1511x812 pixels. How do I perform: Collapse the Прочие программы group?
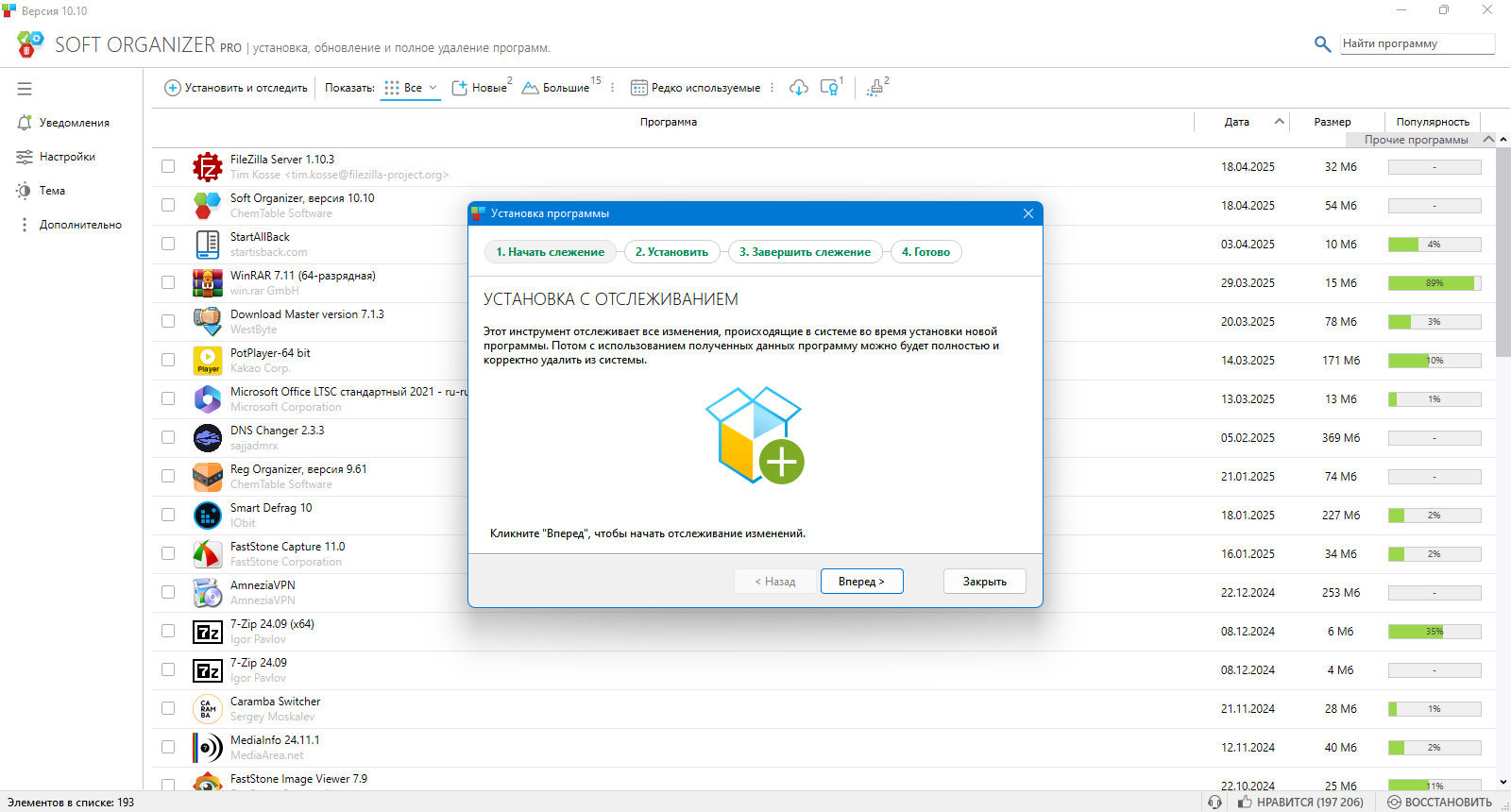(1488, 140)
